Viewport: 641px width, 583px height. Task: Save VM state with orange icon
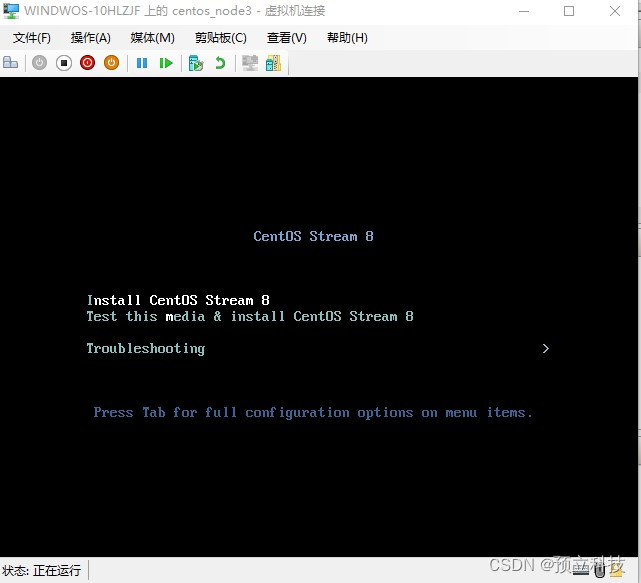pyautogui.click(x=111, y=63)
